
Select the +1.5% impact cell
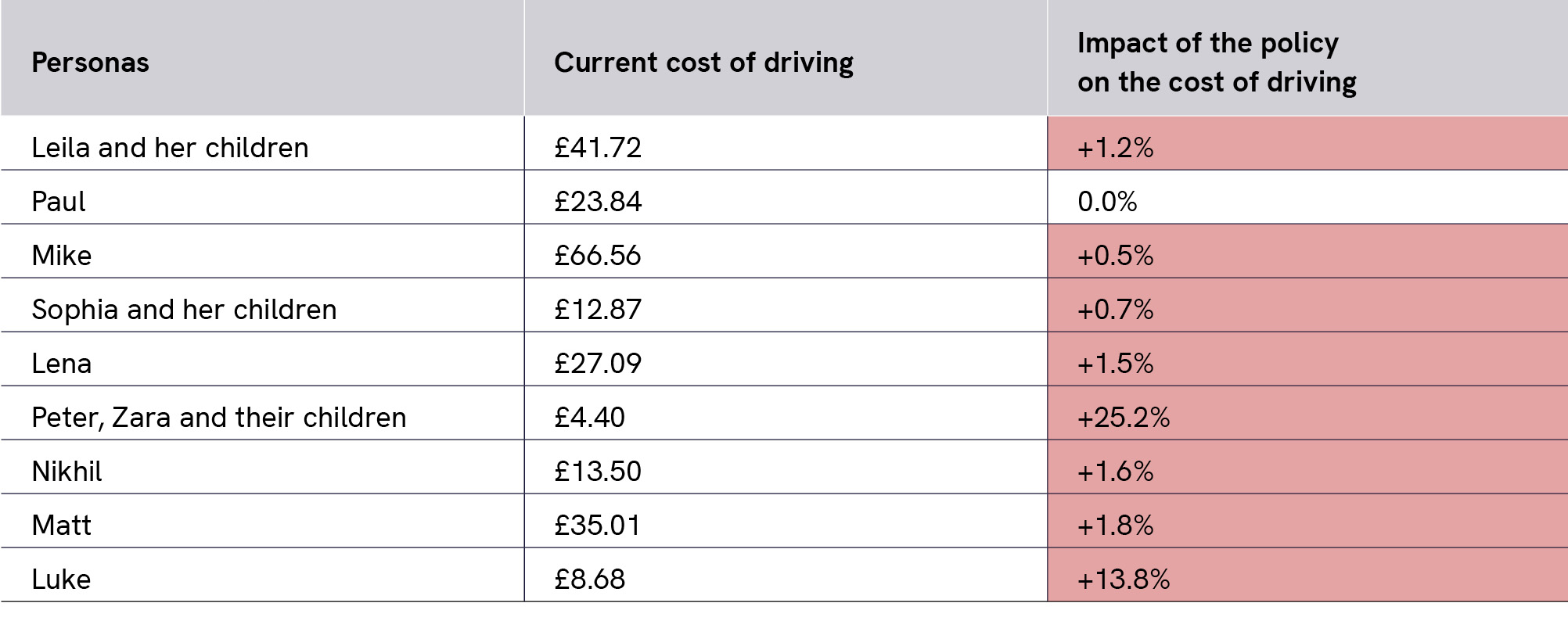click(1115, 364)
